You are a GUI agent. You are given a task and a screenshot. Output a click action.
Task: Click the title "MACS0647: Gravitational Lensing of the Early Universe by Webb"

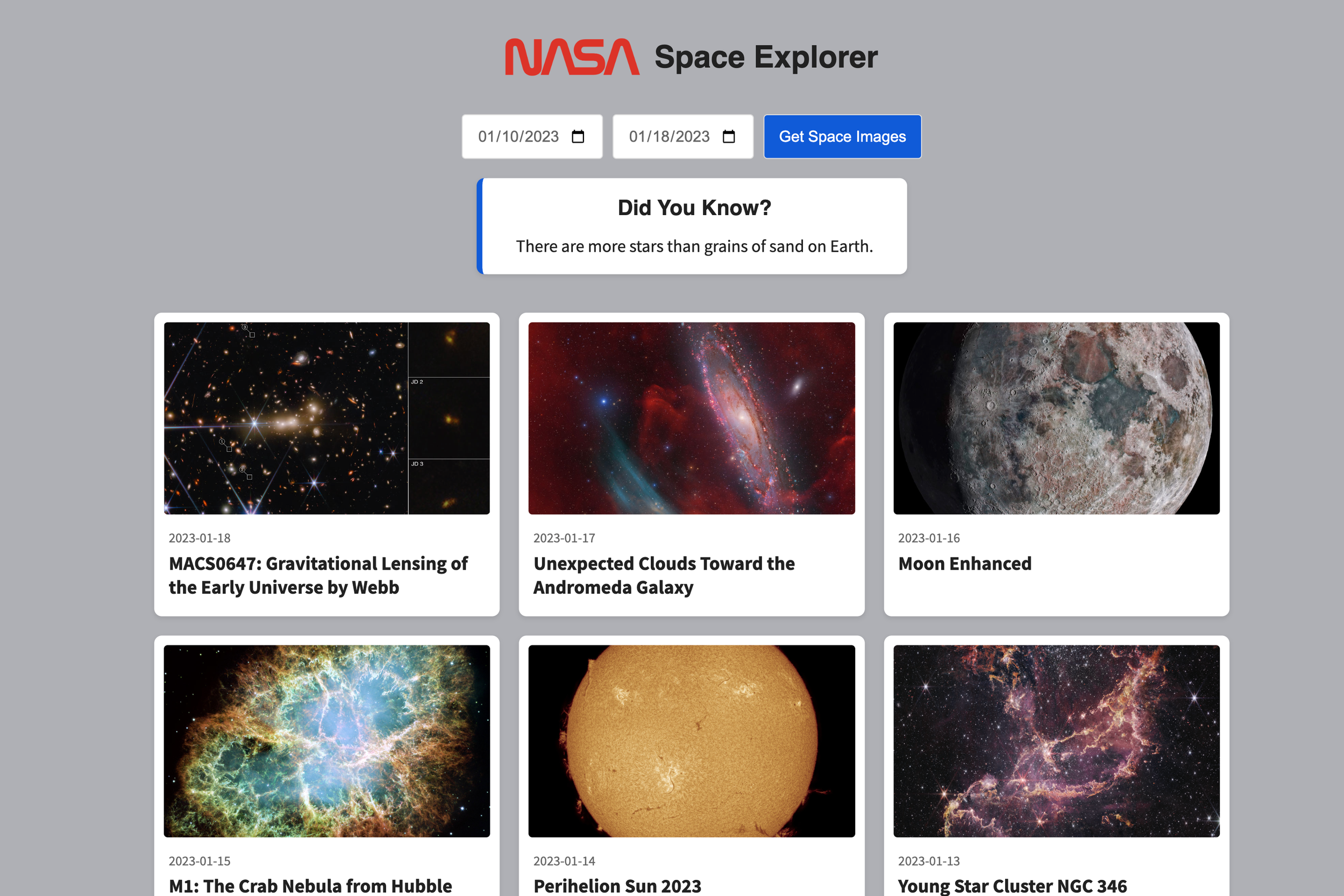pyautogui.click(x=318, y=575)
